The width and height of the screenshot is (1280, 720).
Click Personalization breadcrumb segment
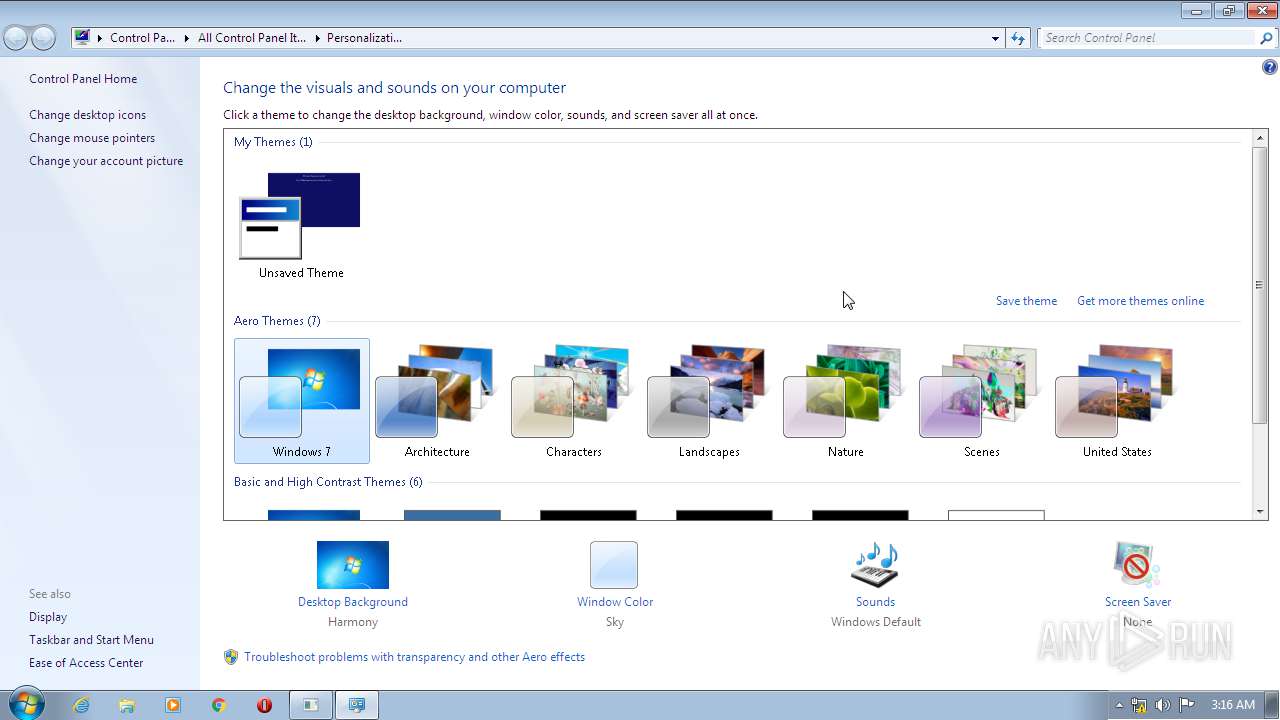point(364,38)
